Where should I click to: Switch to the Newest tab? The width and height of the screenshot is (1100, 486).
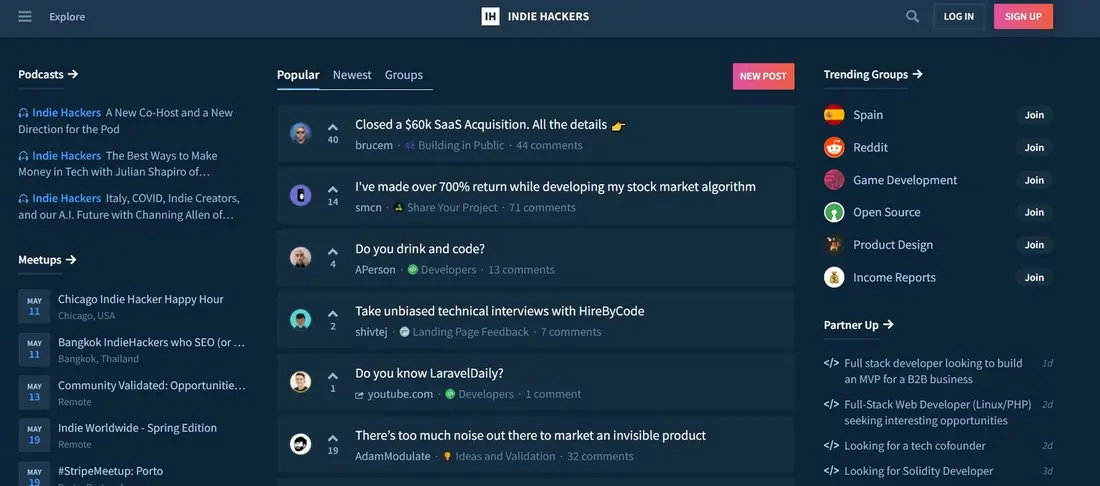point(352,75)
